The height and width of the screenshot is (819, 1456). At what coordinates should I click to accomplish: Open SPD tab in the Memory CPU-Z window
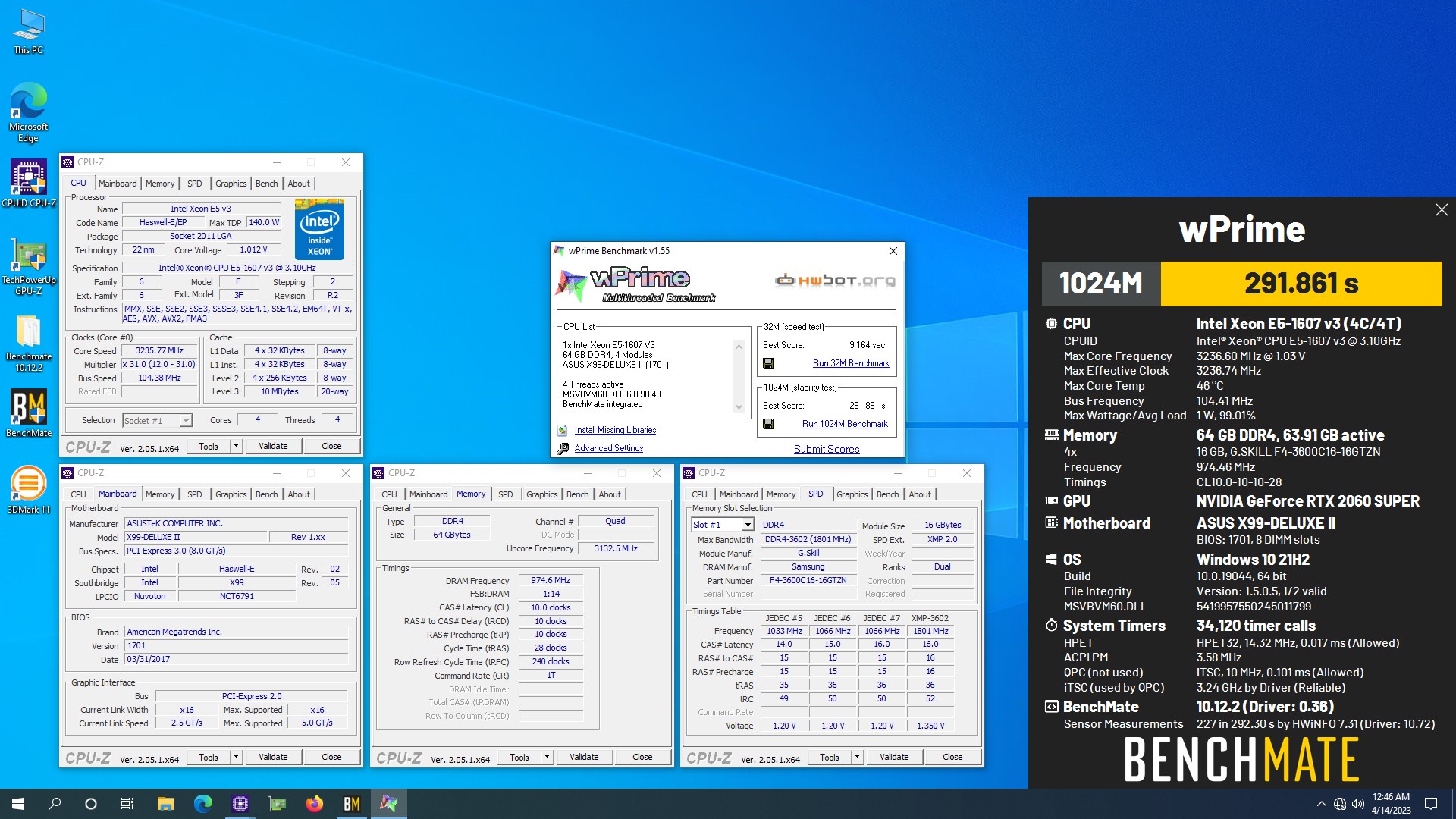[505, 494]
